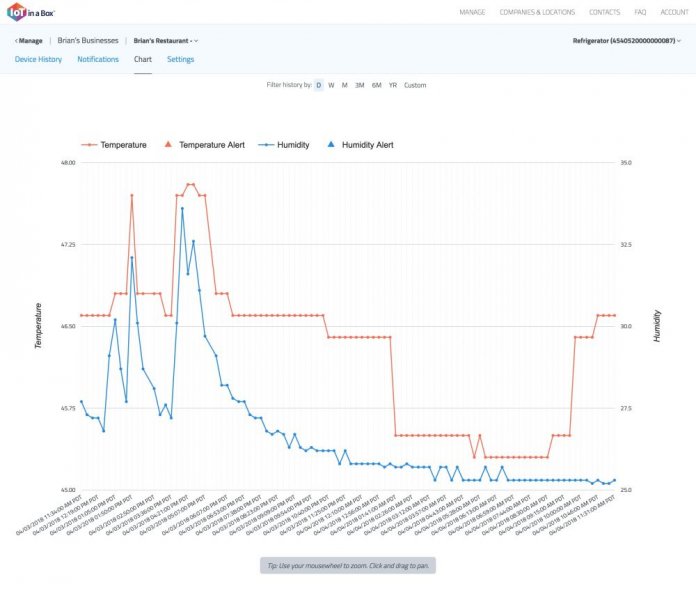Open the Custom history range filter
This screenshot has height=600, width=696.
(x=415, y=85)
